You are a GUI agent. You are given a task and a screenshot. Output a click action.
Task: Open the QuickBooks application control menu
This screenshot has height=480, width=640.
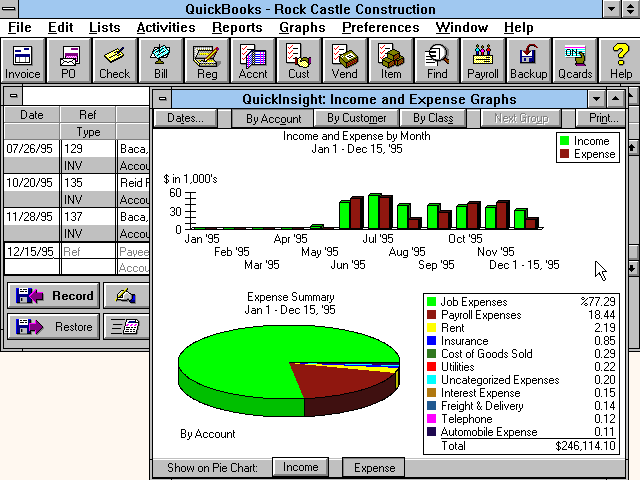[x=9, y=9]
